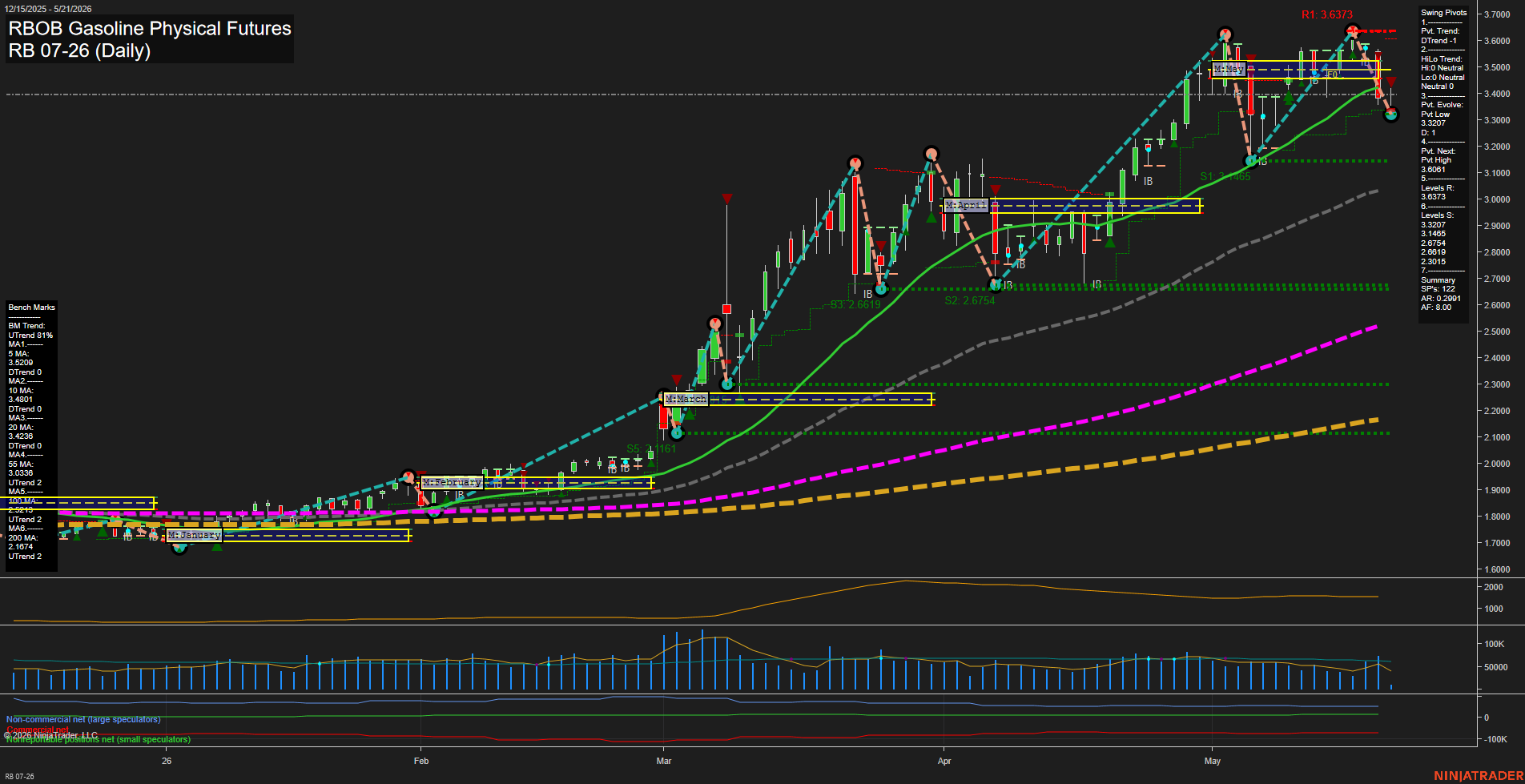Screen dimensions: 1525x784
Task: Click the 200 MA value 2.1674
Action: tap(21, 547)
